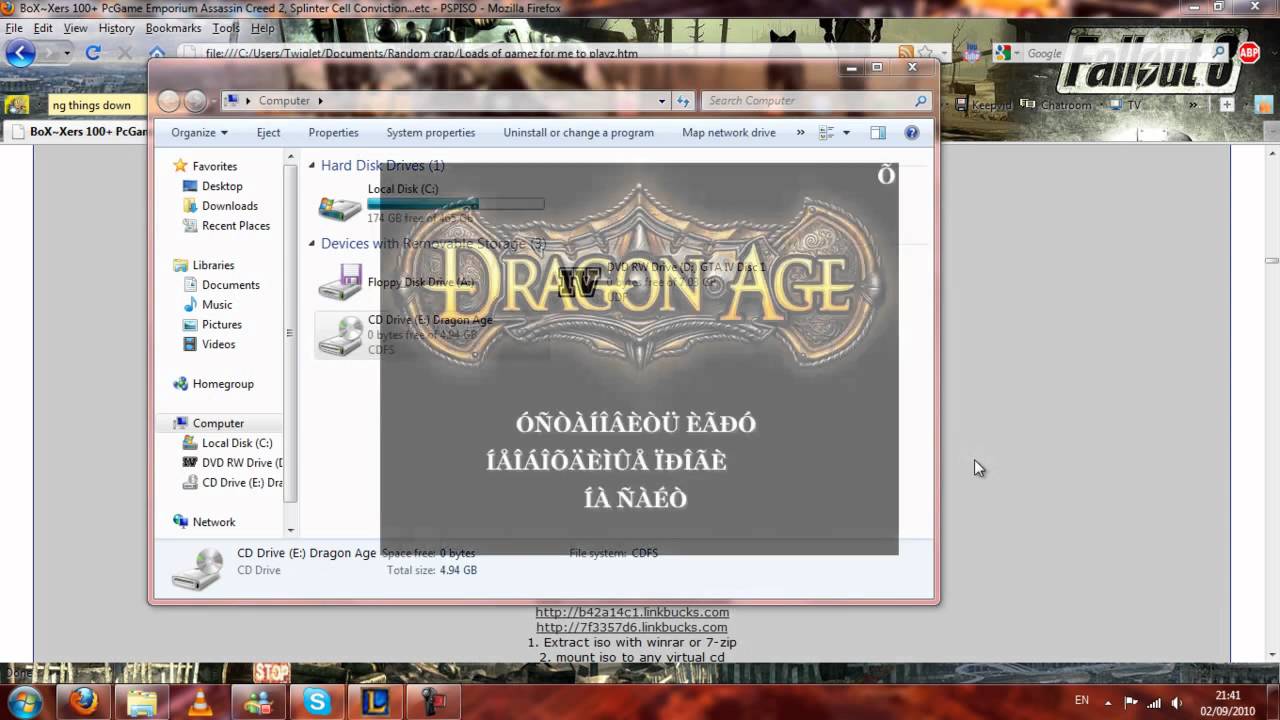Open the b42a14c1.linkbucks.com link

pos(632,612)
